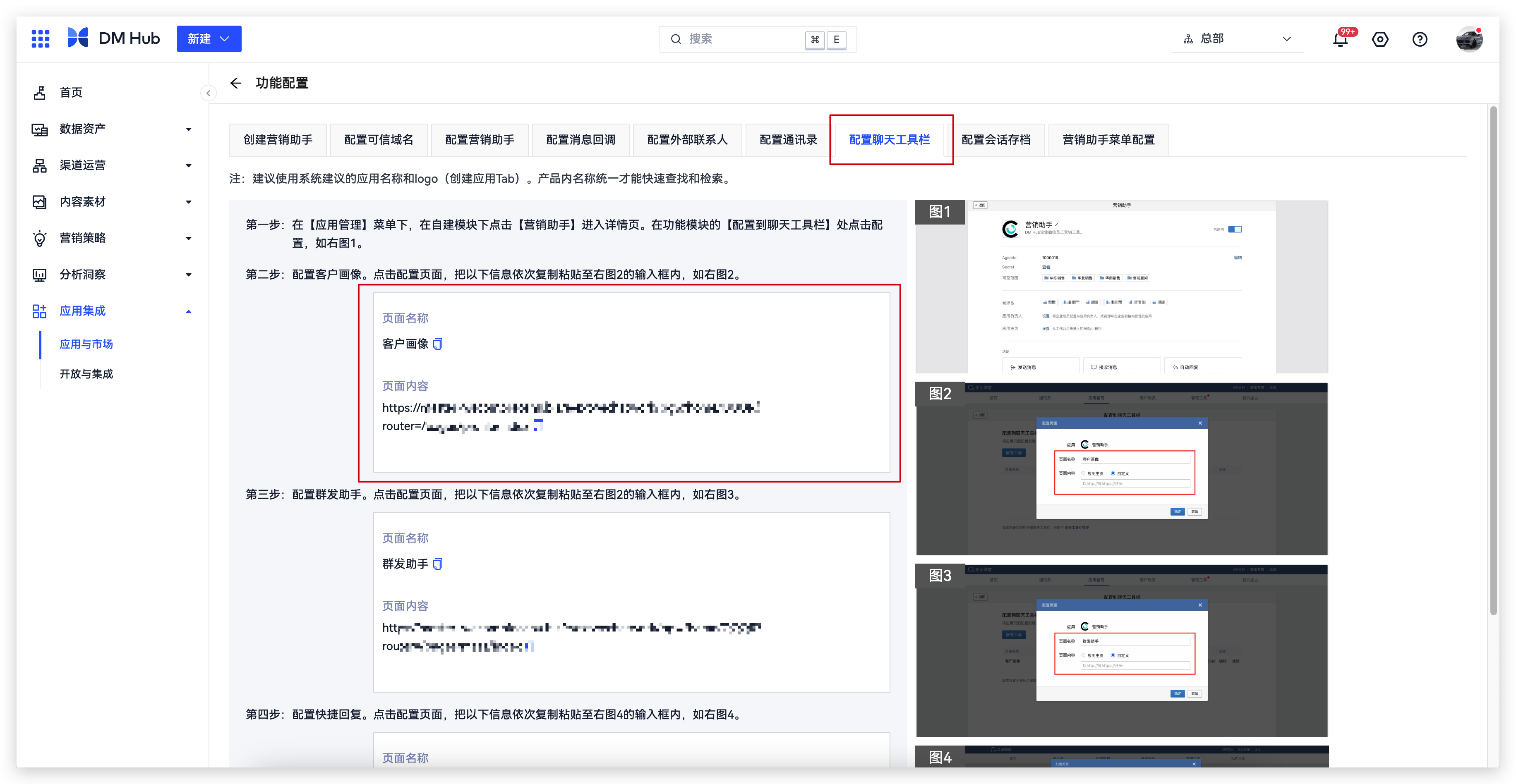Image resolution: width=1516 pixels, height=784 pixels.
Task: Open the 新建 dropdown button
Action: [209, 39]
